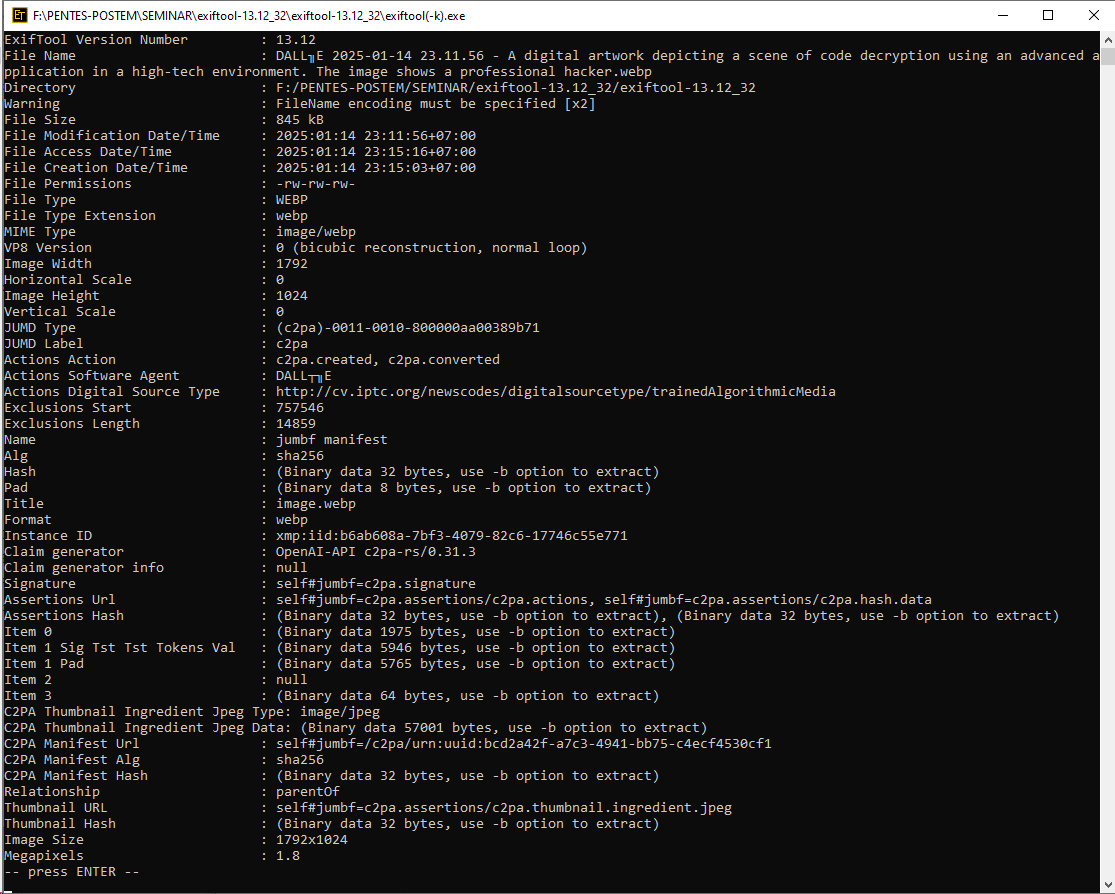Viewport: 1115px width, 894px height.
Task: Click the ExifTool Version Number 13.12
Action: click(x=295, y=40)
